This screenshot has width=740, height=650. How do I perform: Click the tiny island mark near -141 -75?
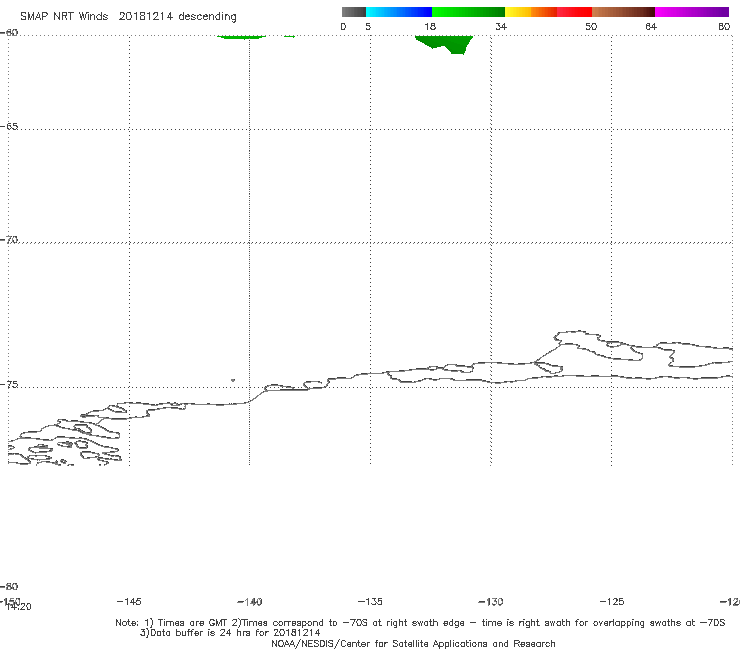coord(233,380)
